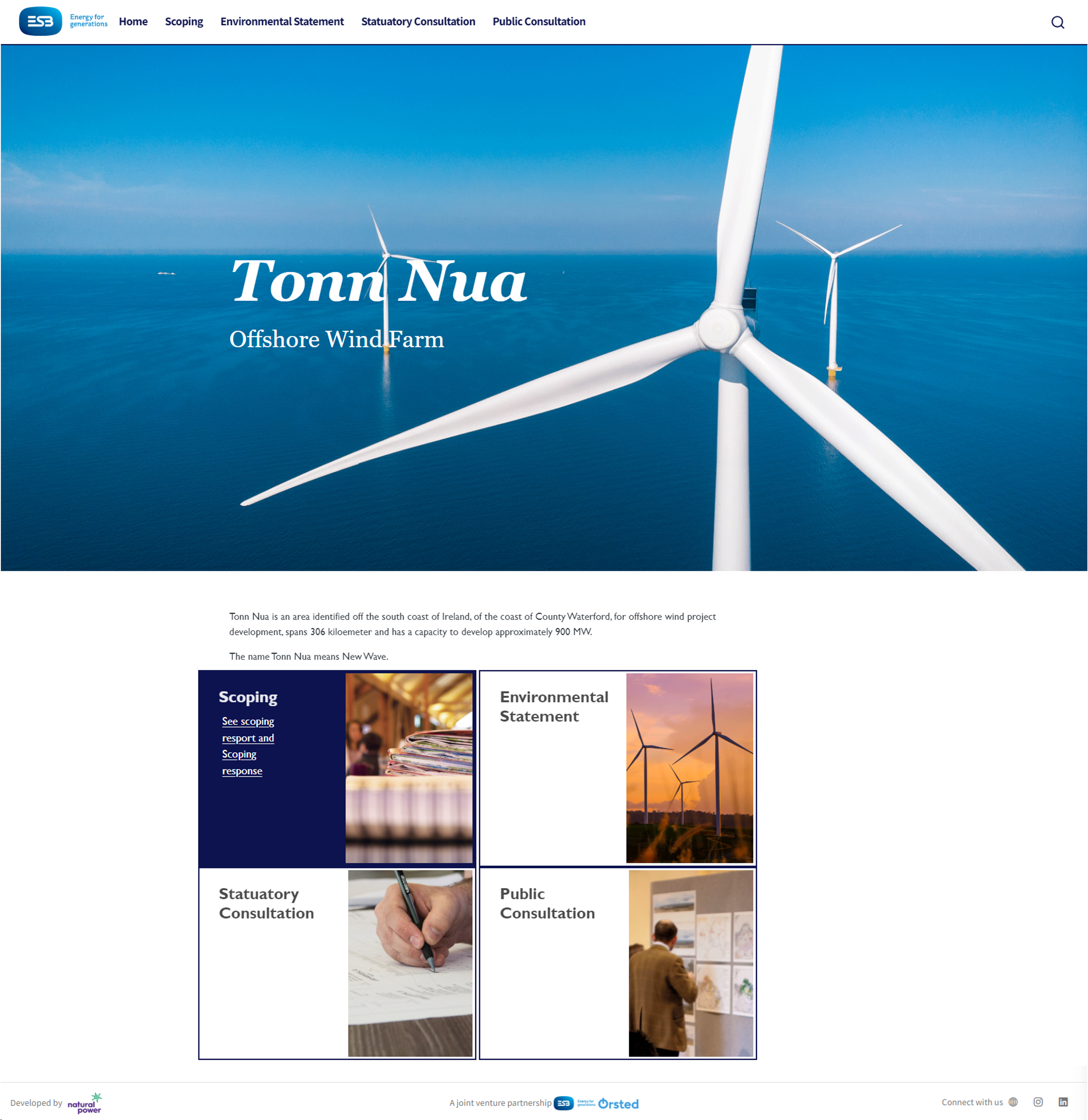Open Scoping in the top navigation
The image size is (1088, 1120).
point(184,22)
